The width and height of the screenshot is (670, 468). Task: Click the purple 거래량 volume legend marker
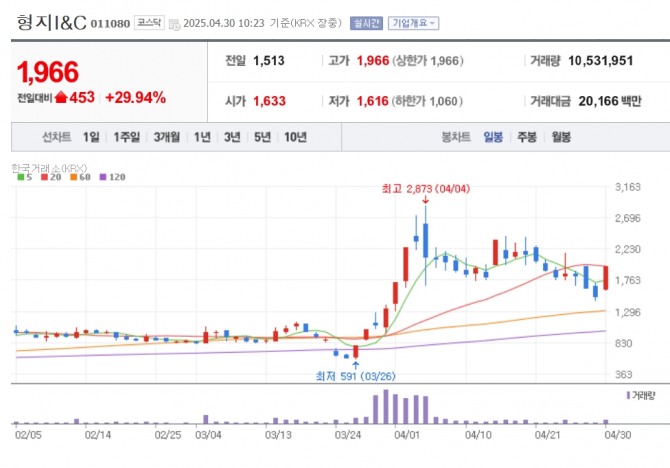click(628, 396)
